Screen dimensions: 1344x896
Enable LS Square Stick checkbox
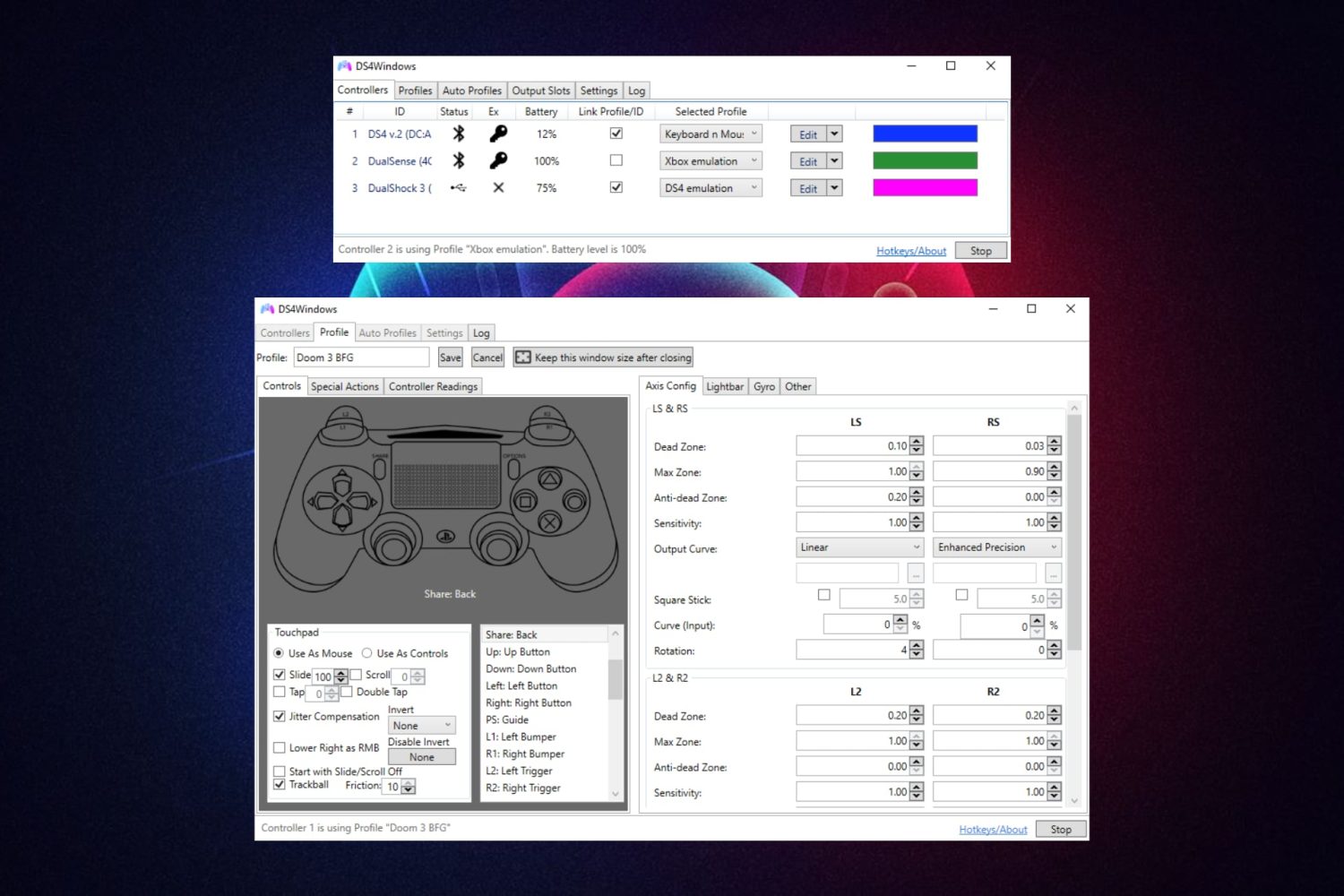(823, 595)
